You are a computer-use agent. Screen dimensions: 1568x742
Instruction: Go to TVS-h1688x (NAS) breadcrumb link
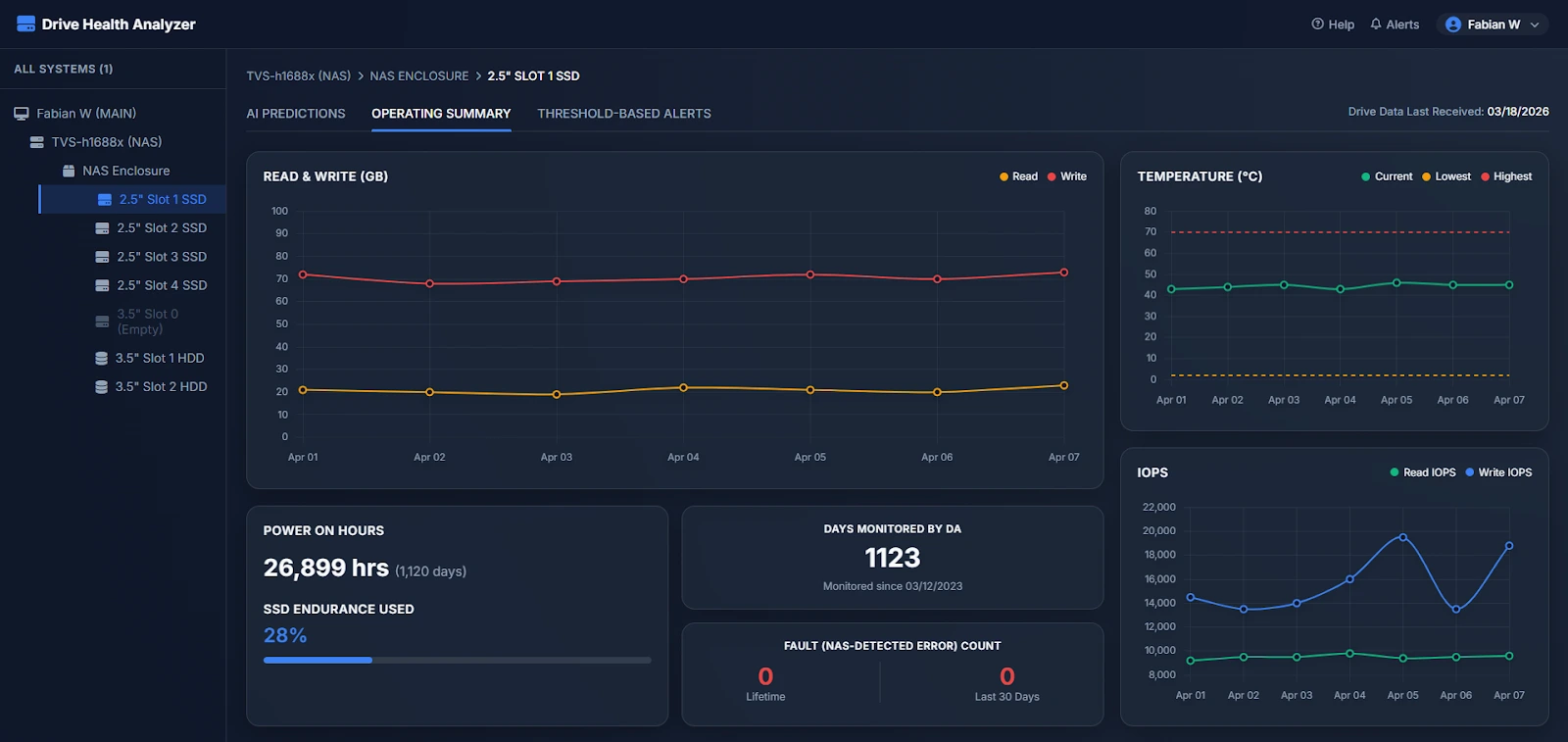(298, 75)
